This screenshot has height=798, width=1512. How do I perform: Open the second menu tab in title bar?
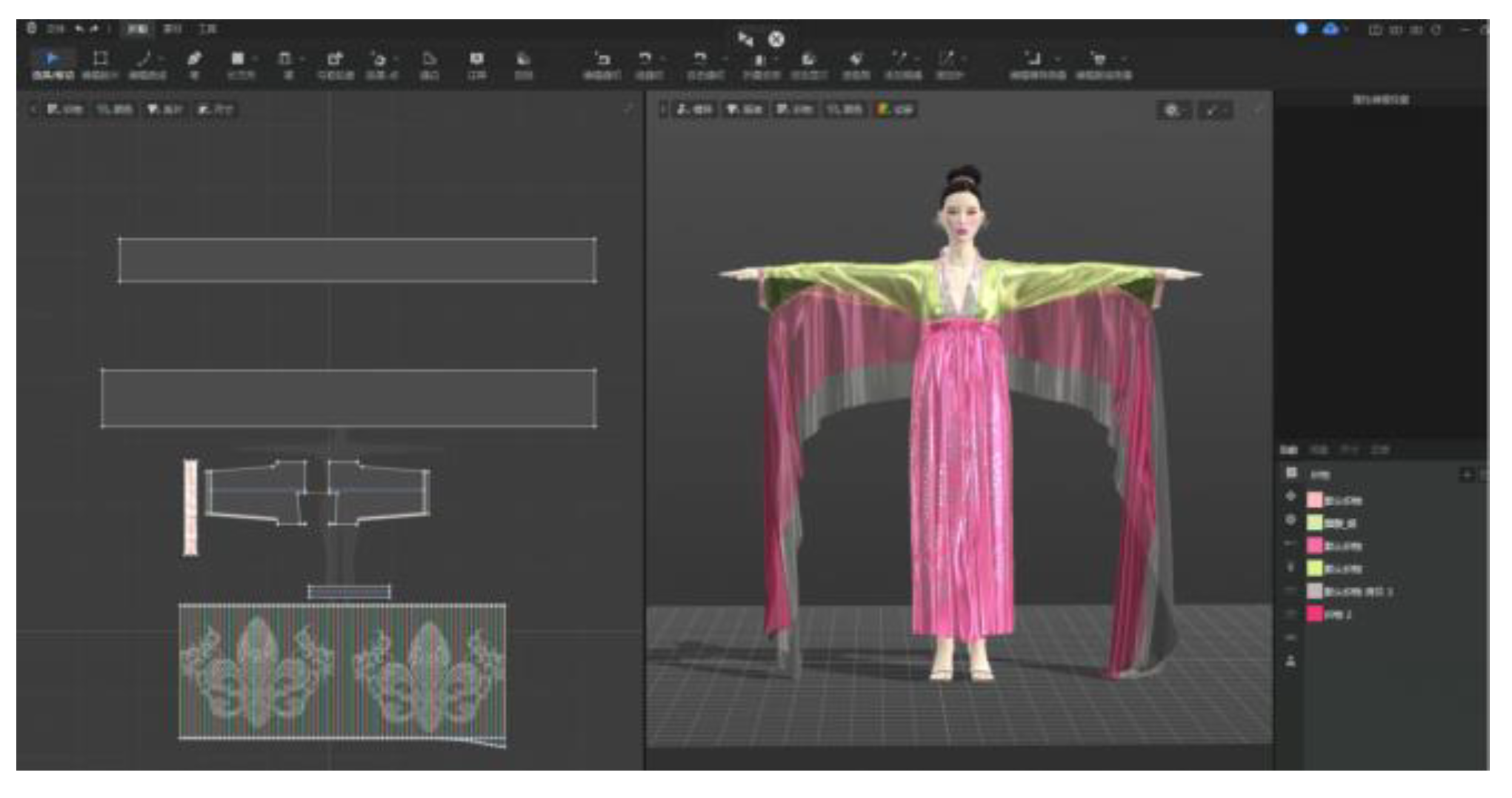(172, 29)
